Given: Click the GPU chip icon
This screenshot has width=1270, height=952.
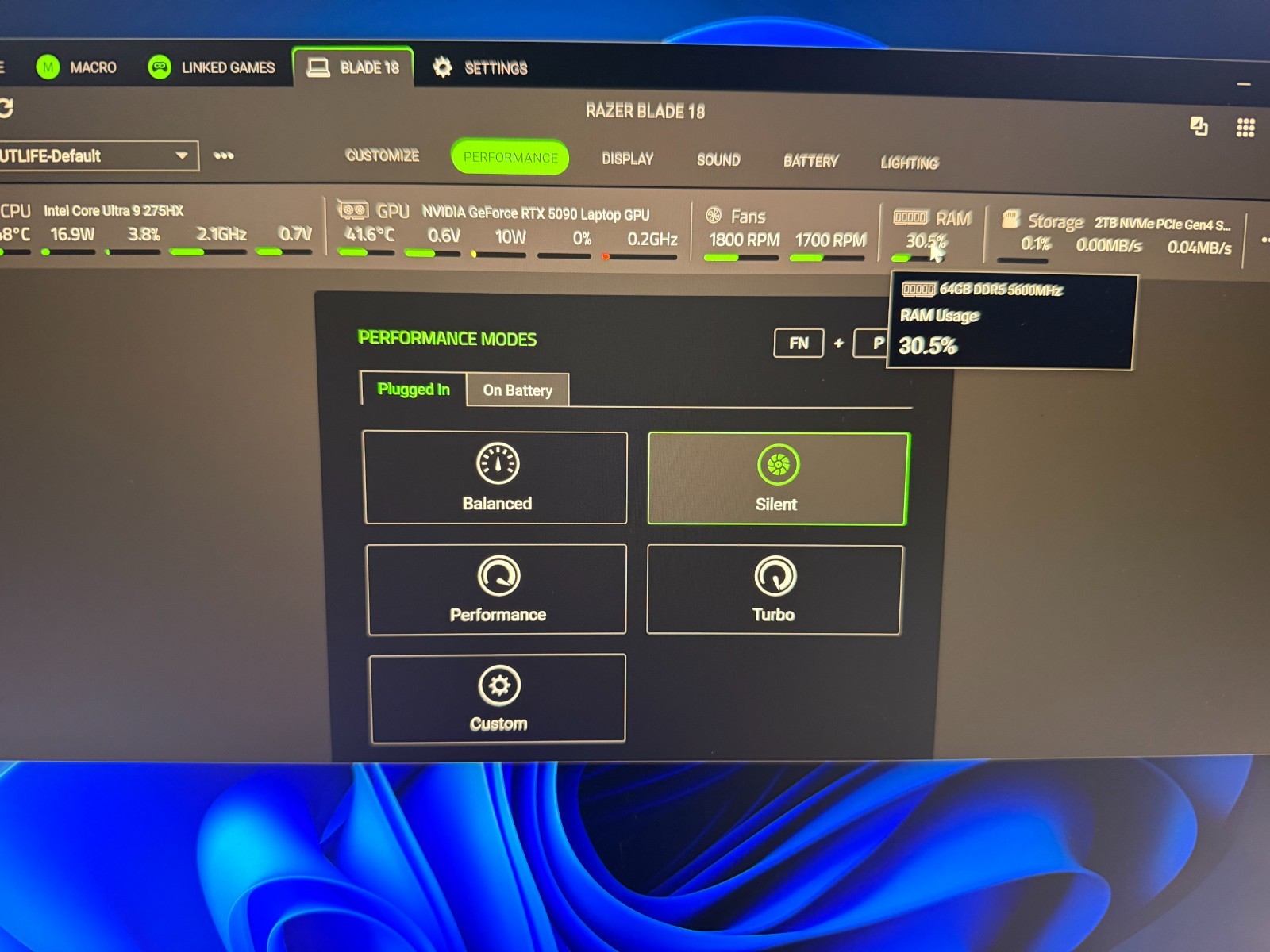Looking at the screenshot, I should tap(353, 210).
